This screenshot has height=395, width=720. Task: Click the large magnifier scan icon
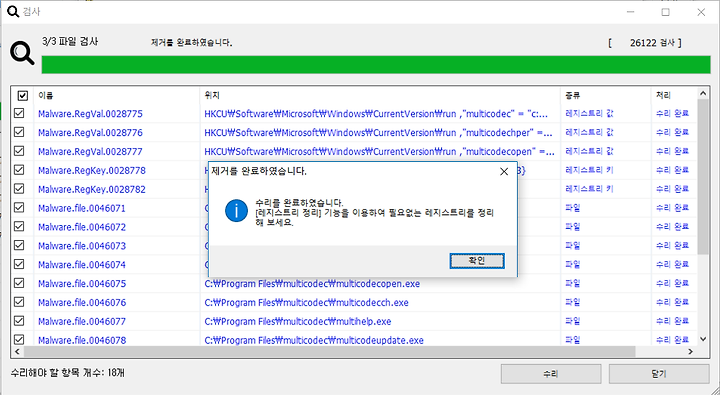[22, 54]
